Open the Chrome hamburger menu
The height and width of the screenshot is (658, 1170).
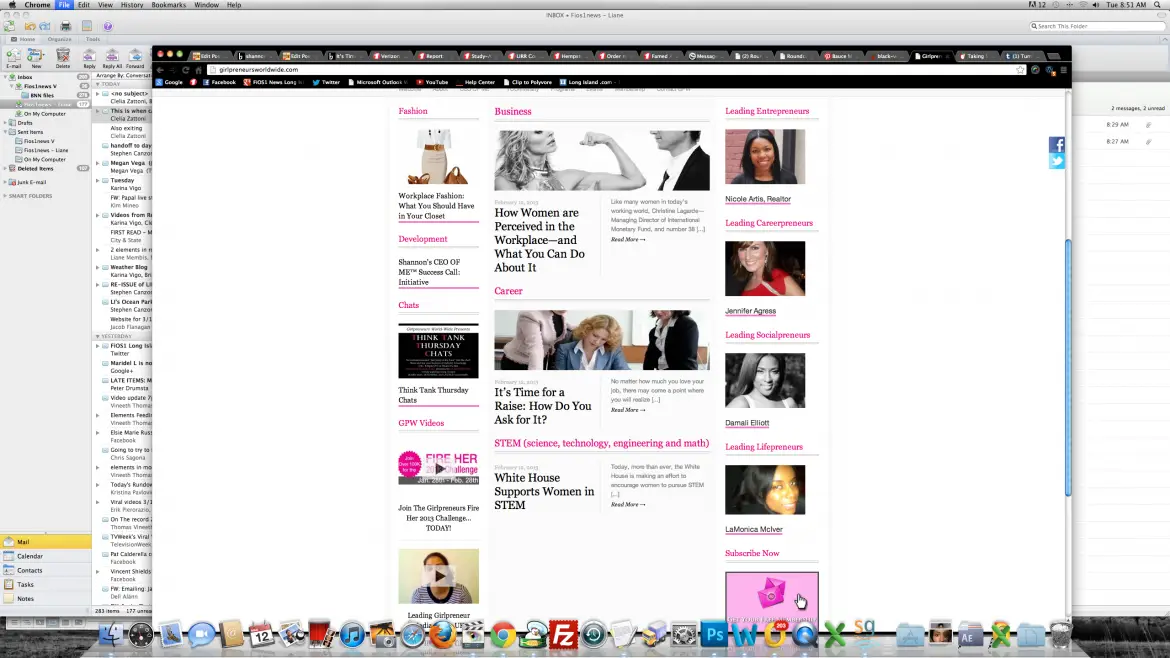pyautogui.click(x=1063, y=69)
